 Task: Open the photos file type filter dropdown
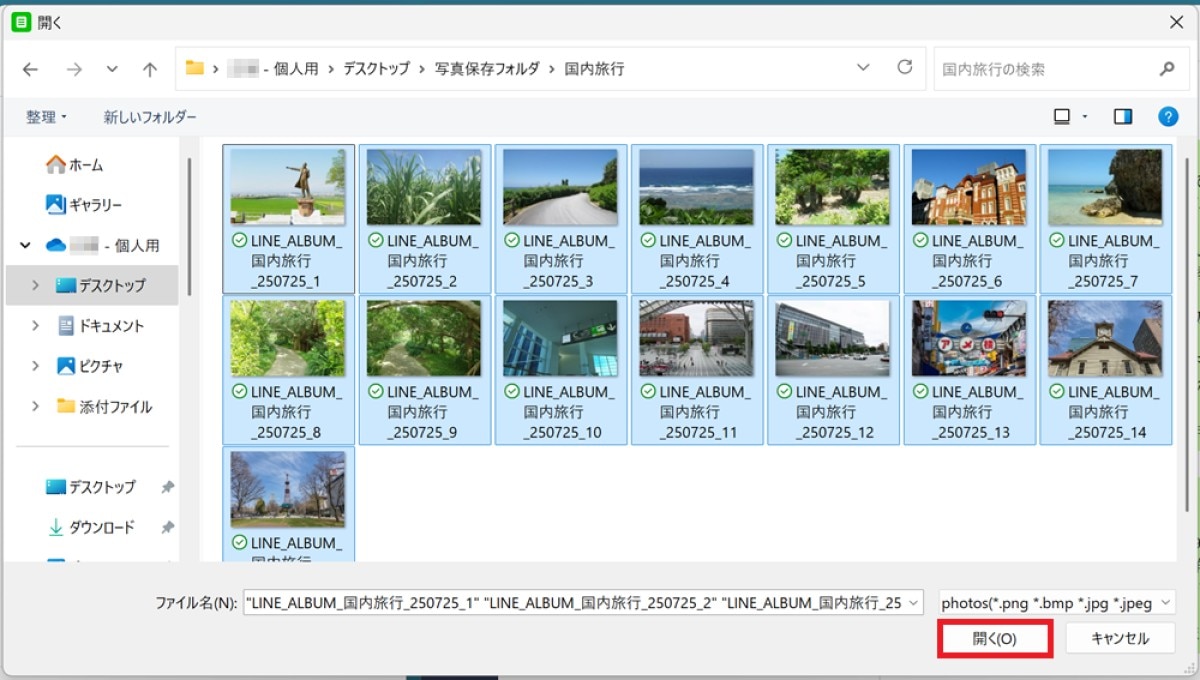(1057, 603)
